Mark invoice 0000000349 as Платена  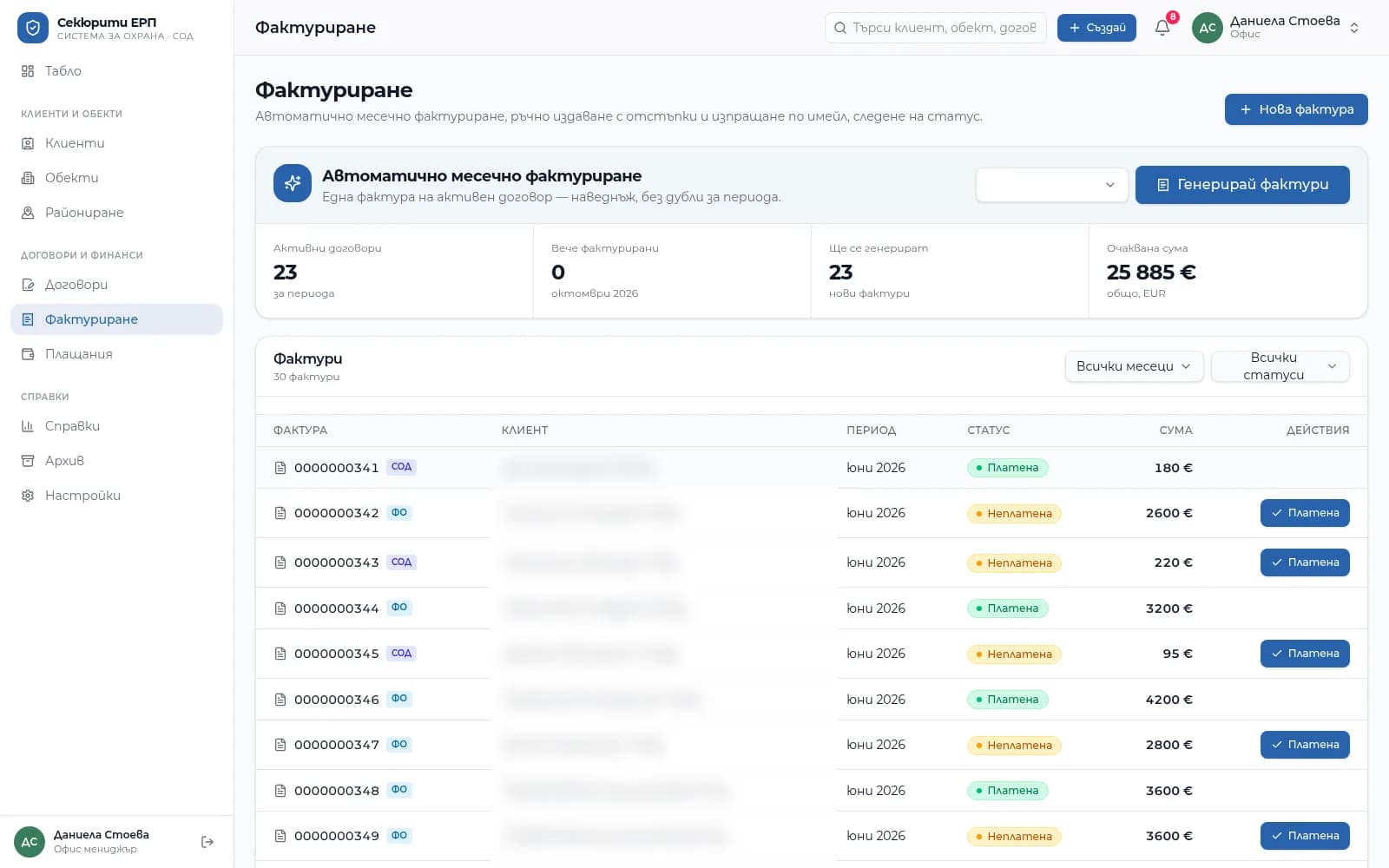1305,836
